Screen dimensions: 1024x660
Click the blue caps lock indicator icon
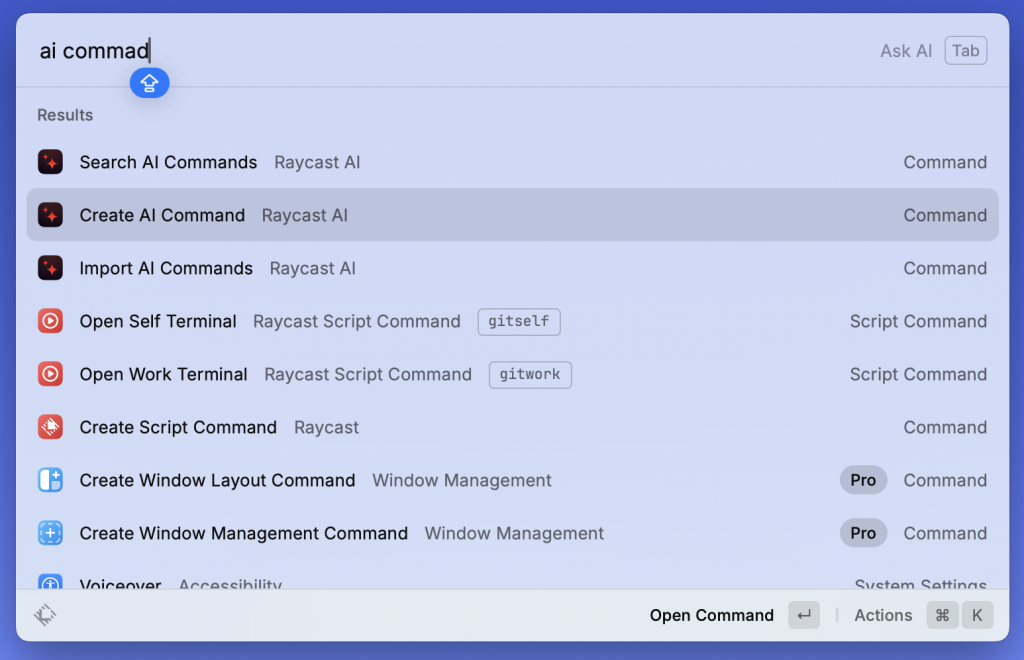point(150,83)
